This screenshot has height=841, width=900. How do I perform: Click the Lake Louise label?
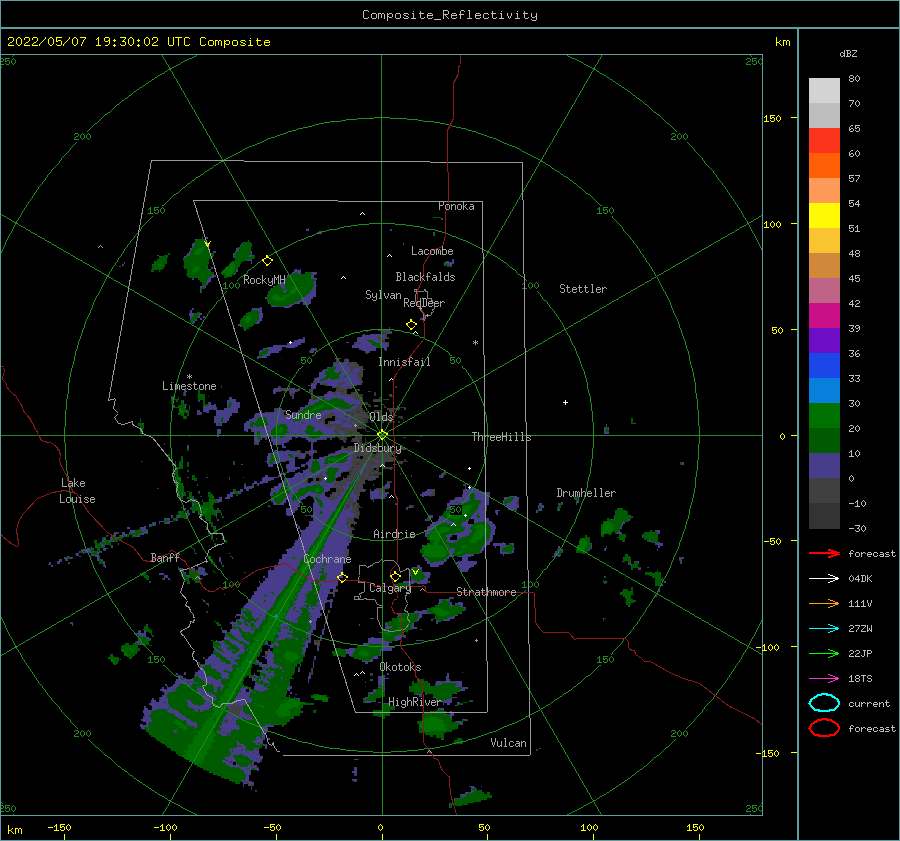point(77,491)
